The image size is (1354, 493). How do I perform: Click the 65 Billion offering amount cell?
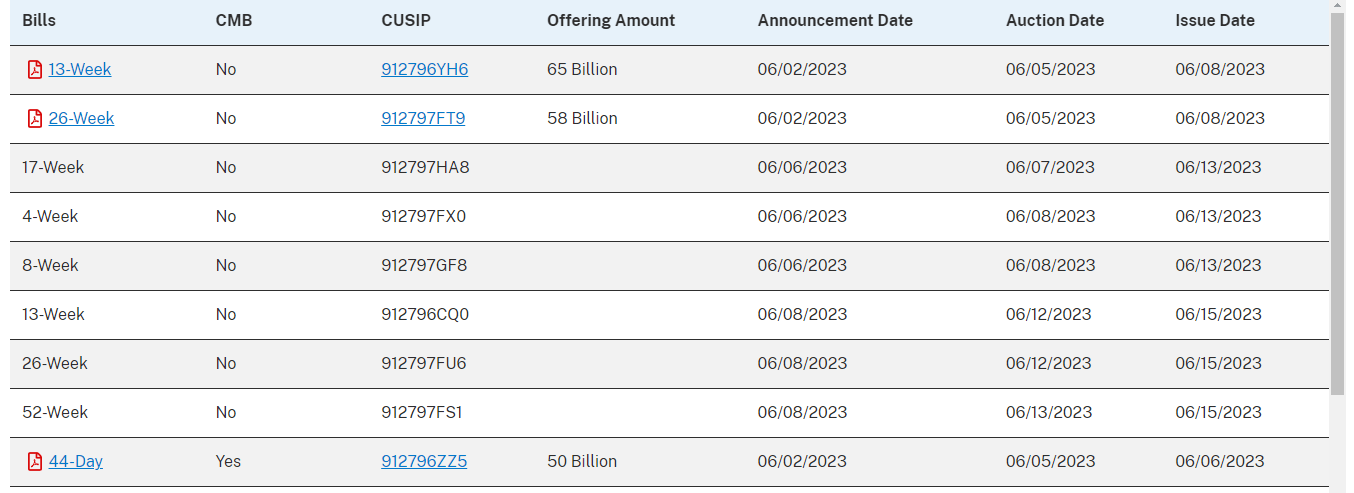coord(582,70)
